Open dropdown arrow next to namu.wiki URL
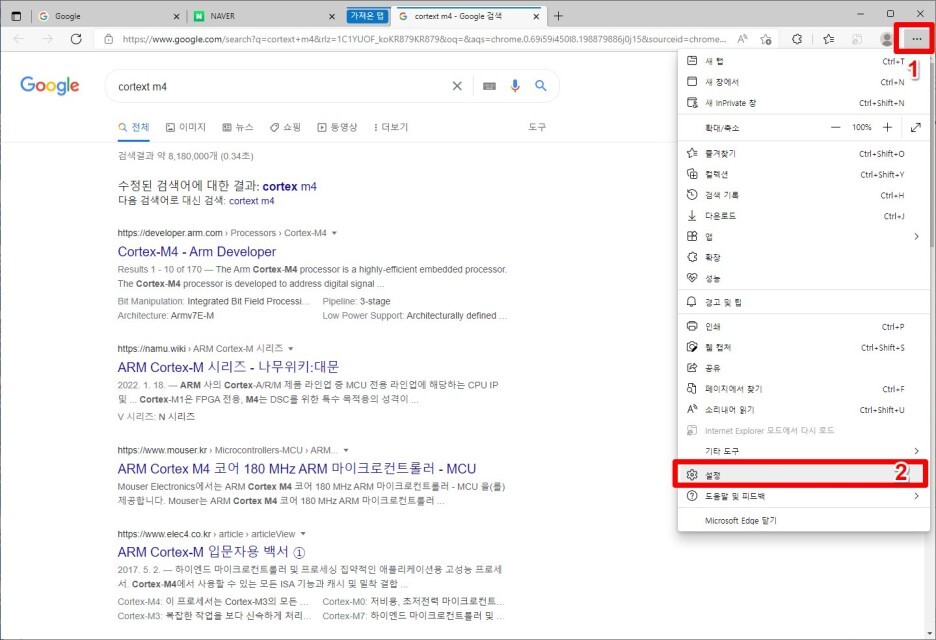This screenshot has height=640, width=936. tap(291, 349)
